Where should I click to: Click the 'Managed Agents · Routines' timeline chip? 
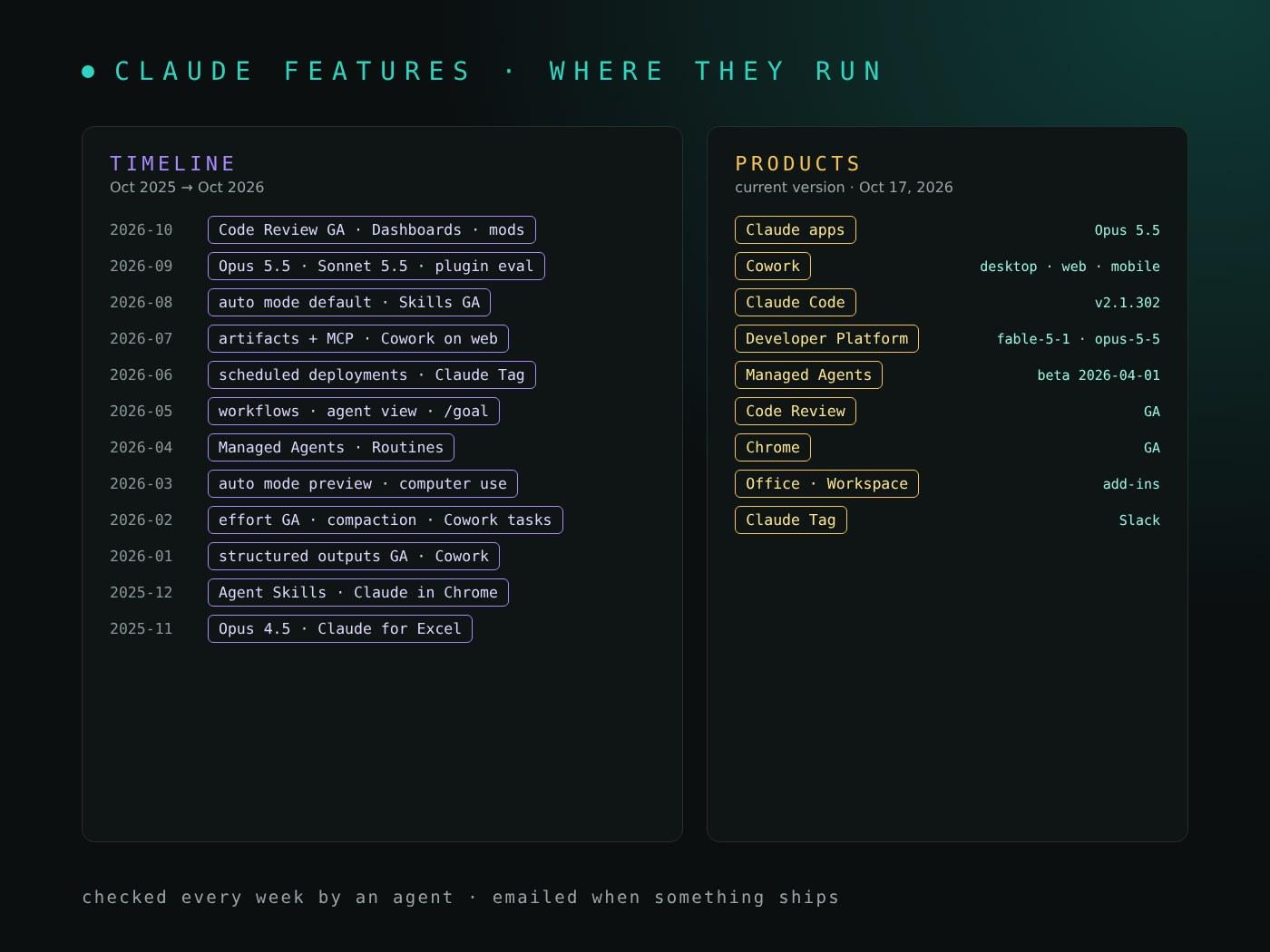pos(331,448)
